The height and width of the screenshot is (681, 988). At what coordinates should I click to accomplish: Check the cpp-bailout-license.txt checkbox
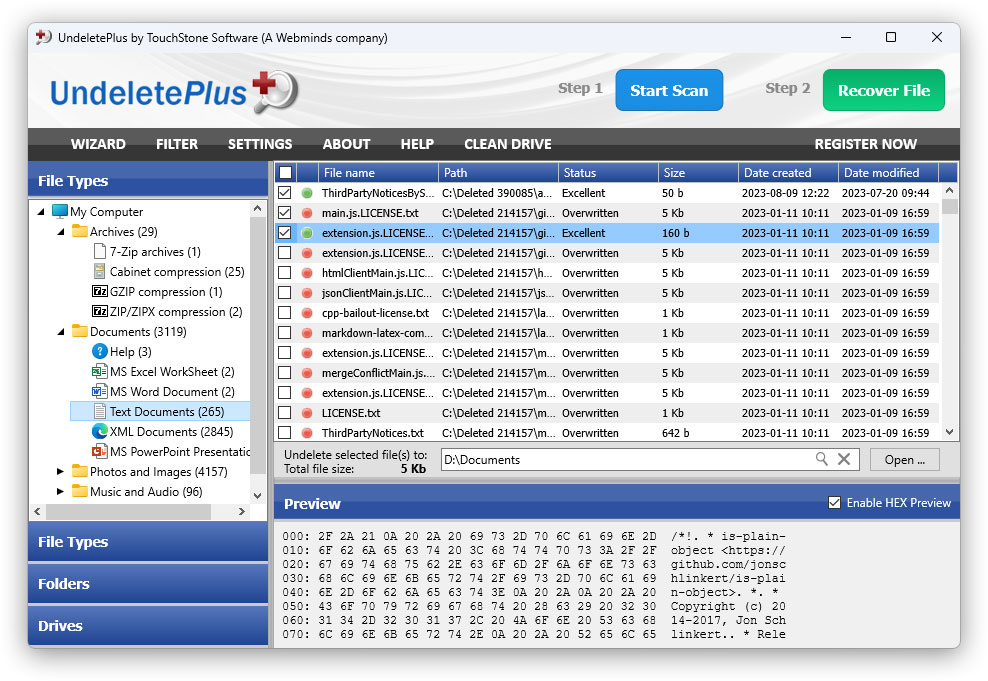coord(285,313)
